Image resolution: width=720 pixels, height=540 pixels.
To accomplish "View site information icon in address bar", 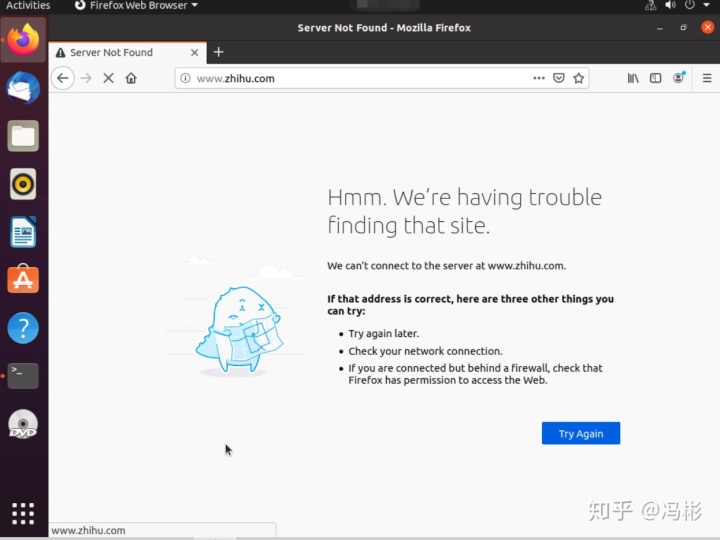I will [186, 78].
